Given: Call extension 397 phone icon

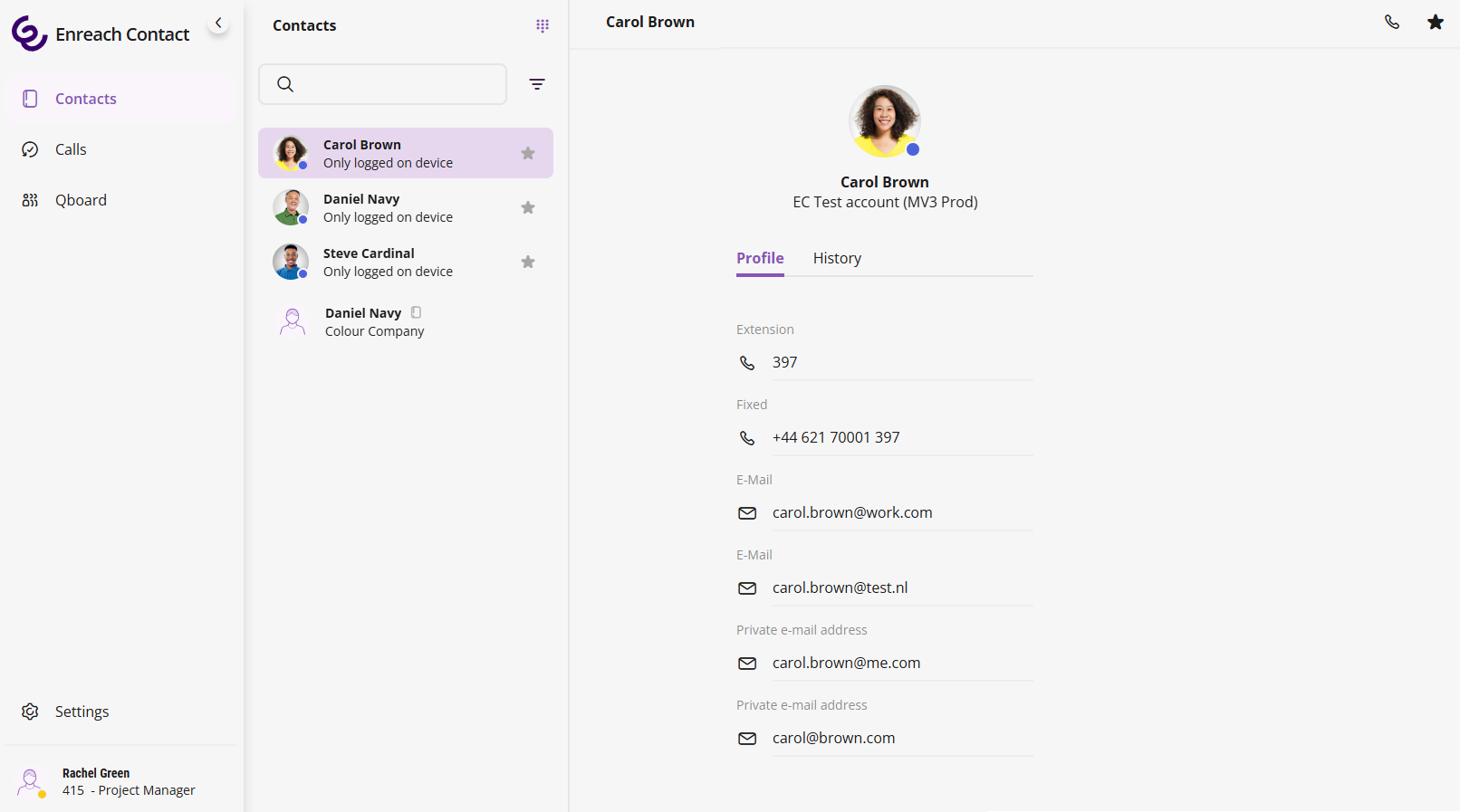Looking at the screenshot, I should click(747, 363).
